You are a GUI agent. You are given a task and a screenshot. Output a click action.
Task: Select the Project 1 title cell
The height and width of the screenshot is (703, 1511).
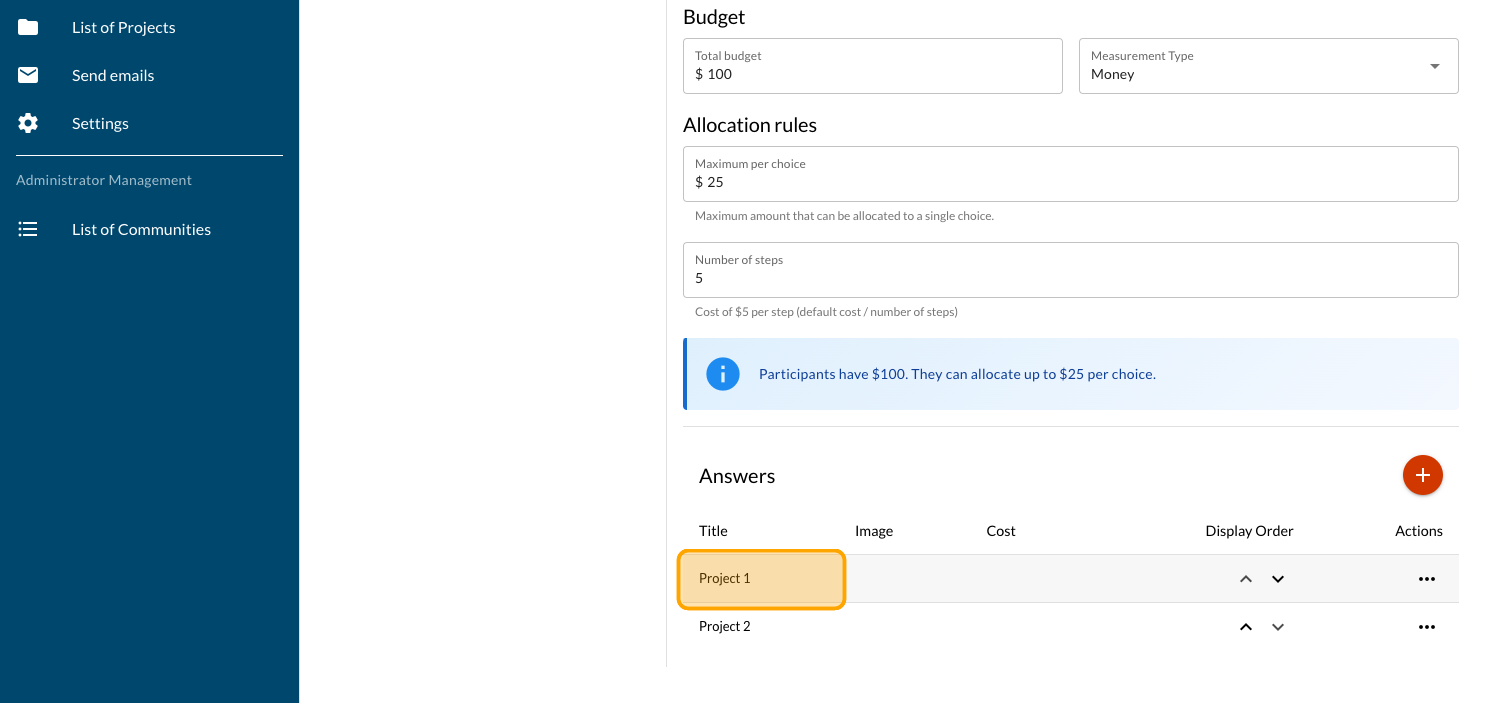761,579
